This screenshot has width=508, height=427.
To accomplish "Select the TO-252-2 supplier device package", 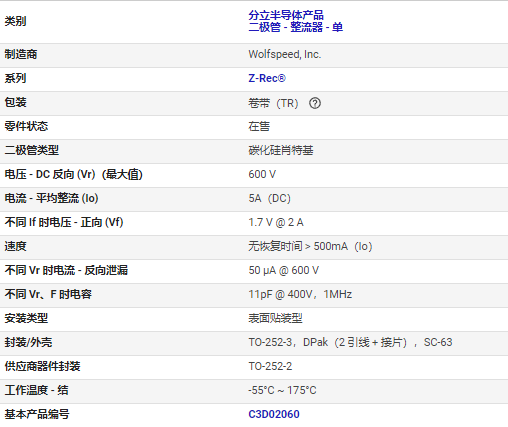I will click(270, 366).
